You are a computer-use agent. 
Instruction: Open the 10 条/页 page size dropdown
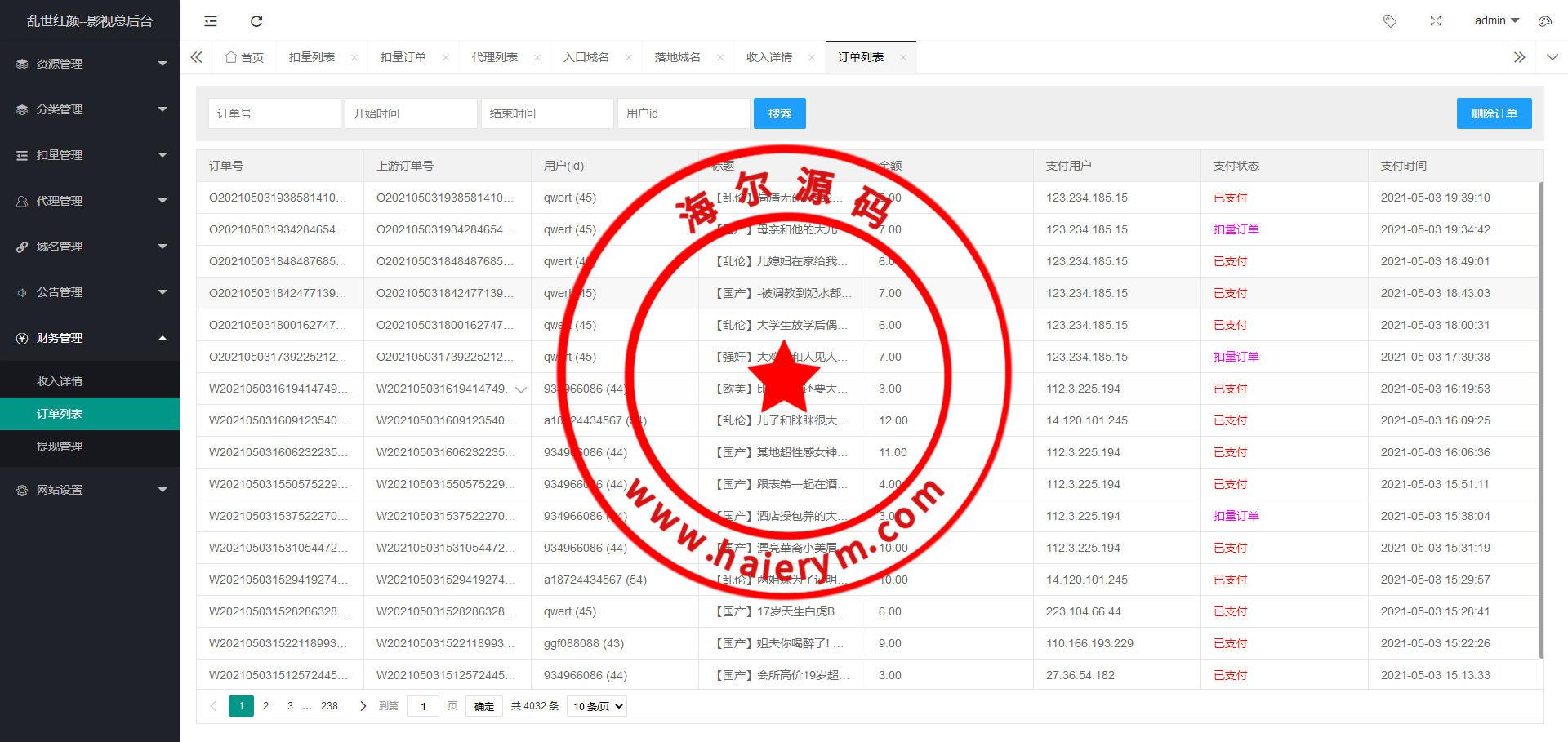(597, 706)
